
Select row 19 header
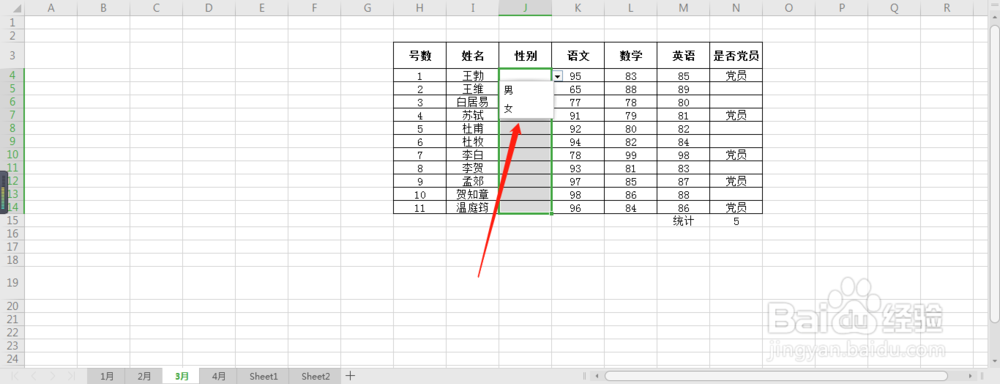pos(12,283)
